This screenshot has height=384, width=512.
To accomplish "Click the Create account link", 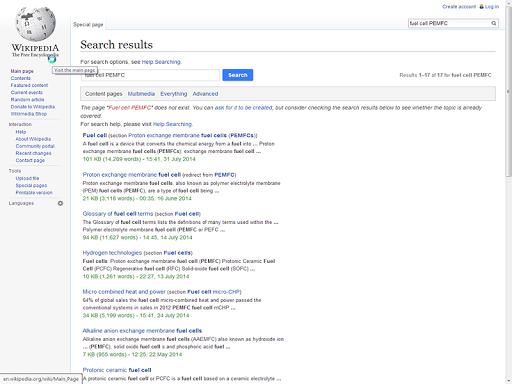I will pos(459,7).
